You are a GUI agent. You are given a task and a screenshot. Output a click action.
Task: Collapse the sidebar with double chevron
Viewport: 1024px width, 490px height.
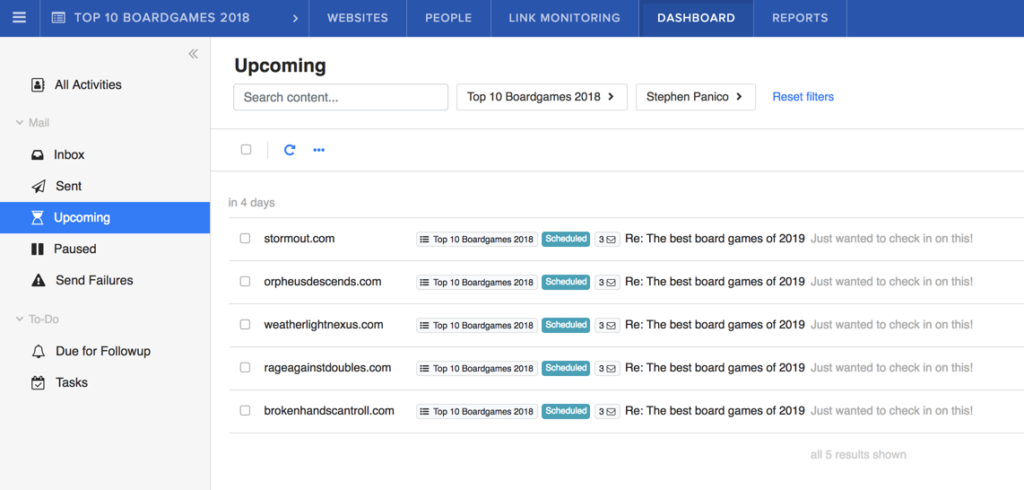pos(193,54)
